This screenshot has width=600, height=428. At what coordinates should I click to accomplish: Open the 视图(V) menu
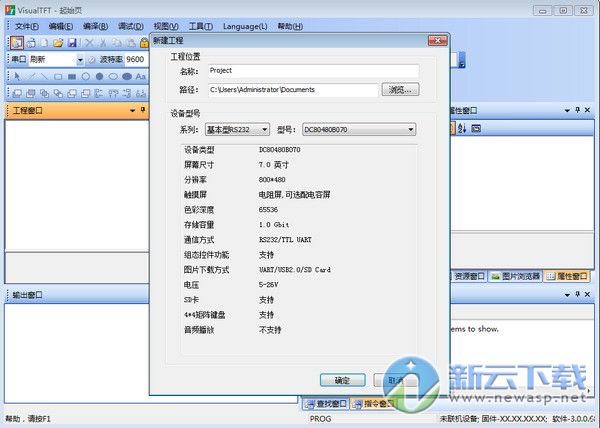pyautogui.click(x=166, y=26)
